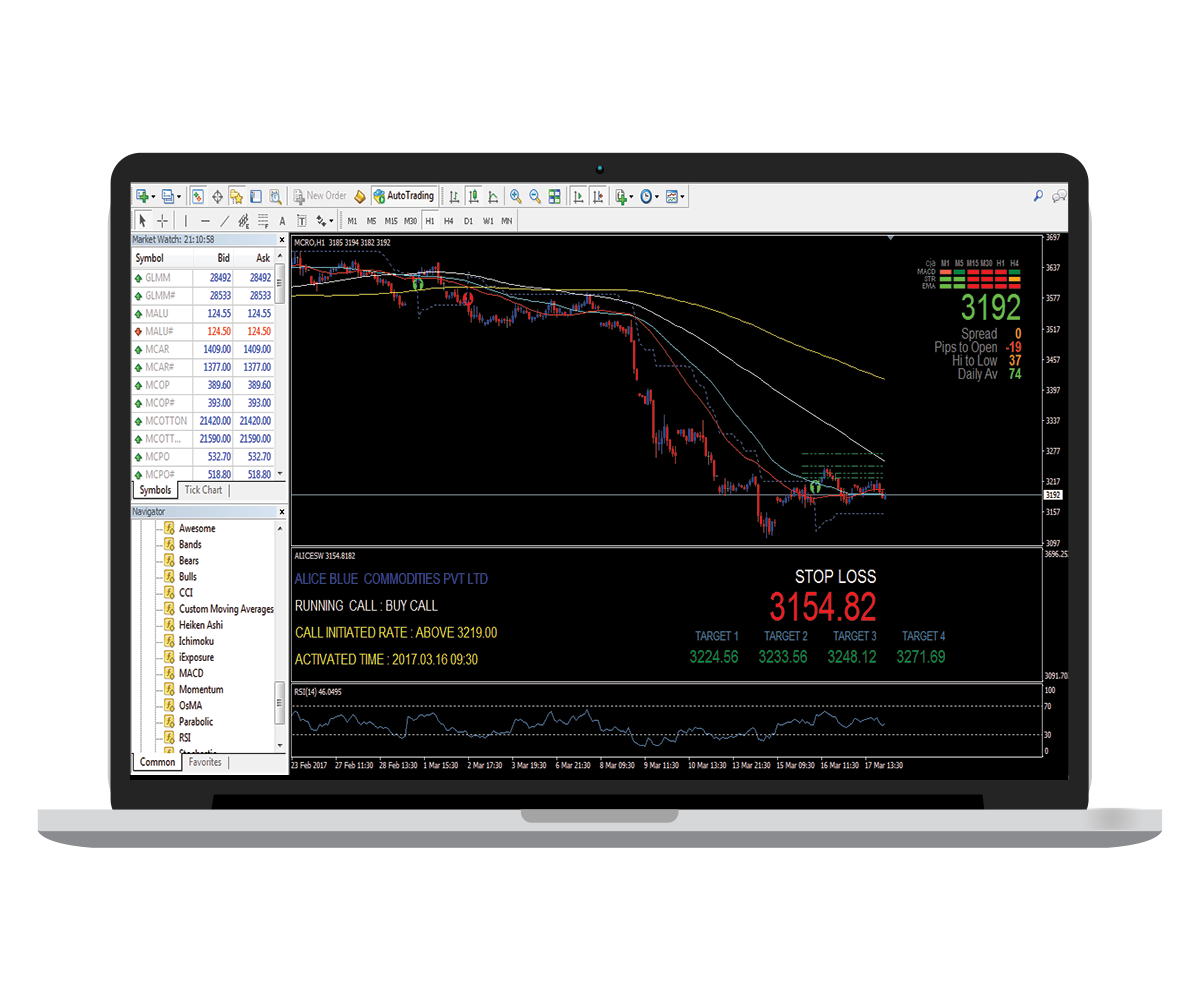Click the Bid column header
Image resolution: width=1200 pixels, height=1000 pixels.
coord(213,258)
